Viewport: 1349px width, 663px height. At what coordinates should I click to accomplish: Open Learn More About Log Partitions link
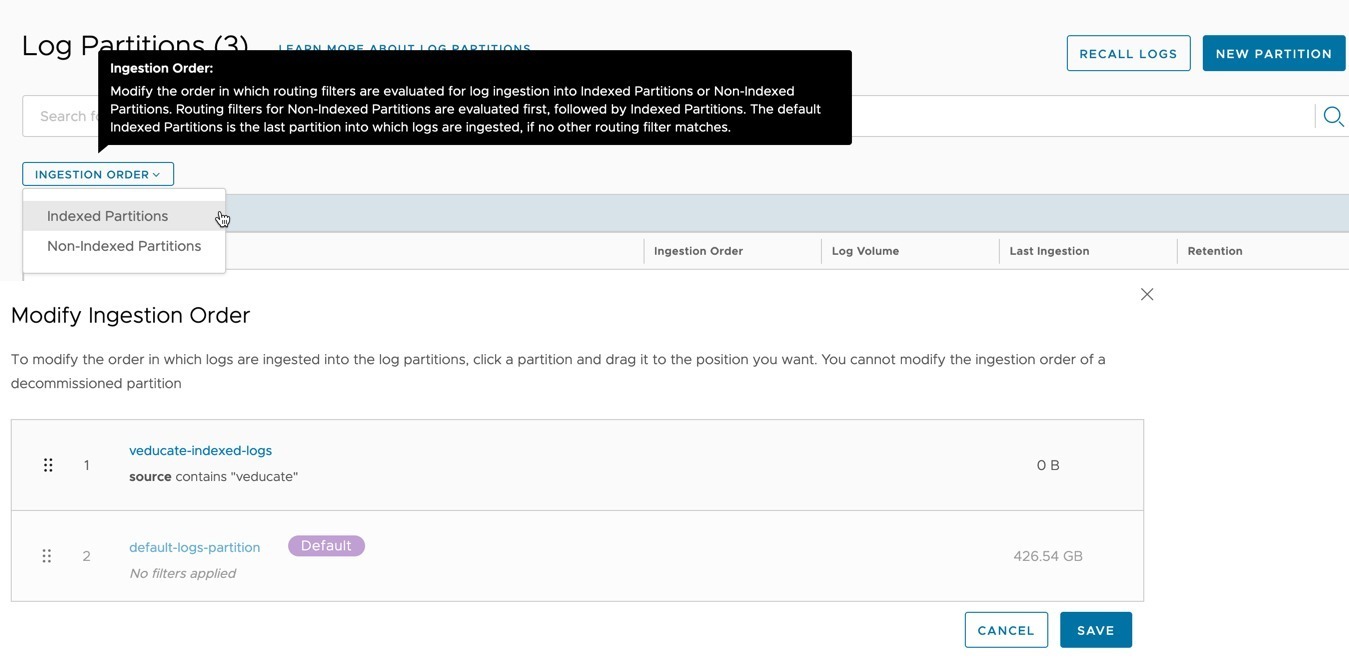[404, 47]
